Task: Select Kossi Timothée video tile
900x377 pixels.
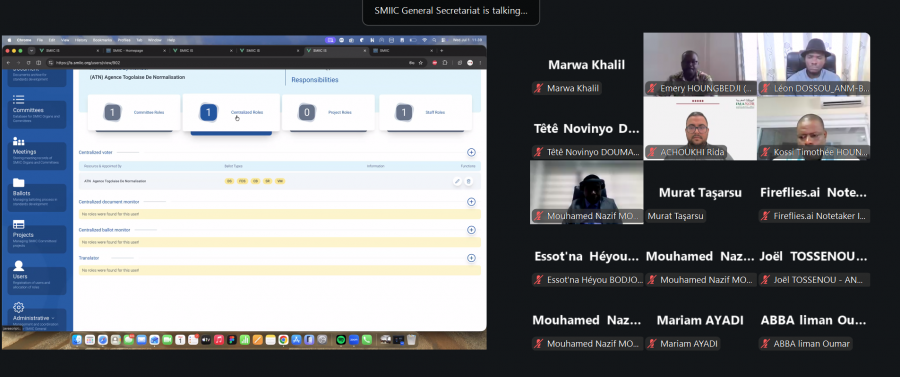Action: 814,128
